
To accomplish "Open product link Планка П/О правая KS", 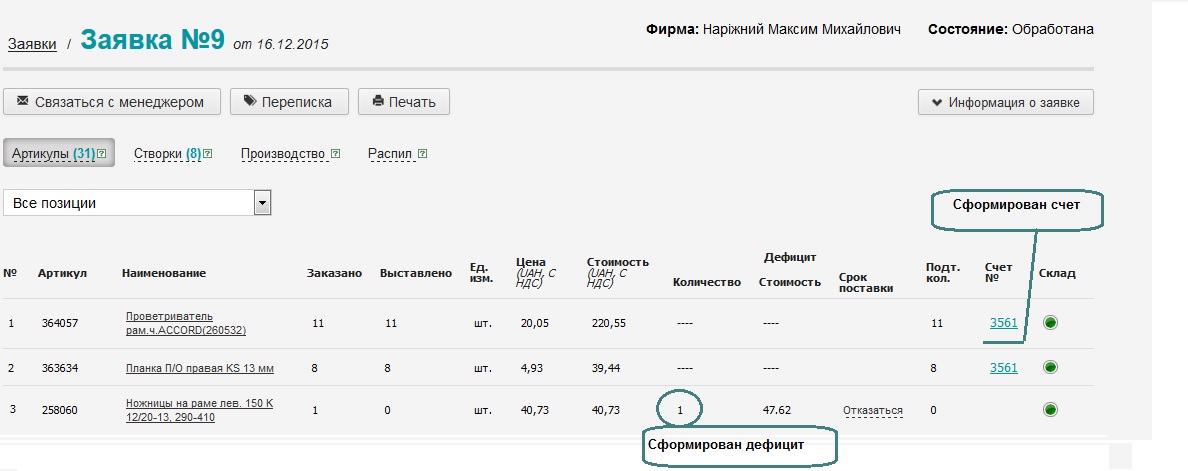I will [199, 369].
